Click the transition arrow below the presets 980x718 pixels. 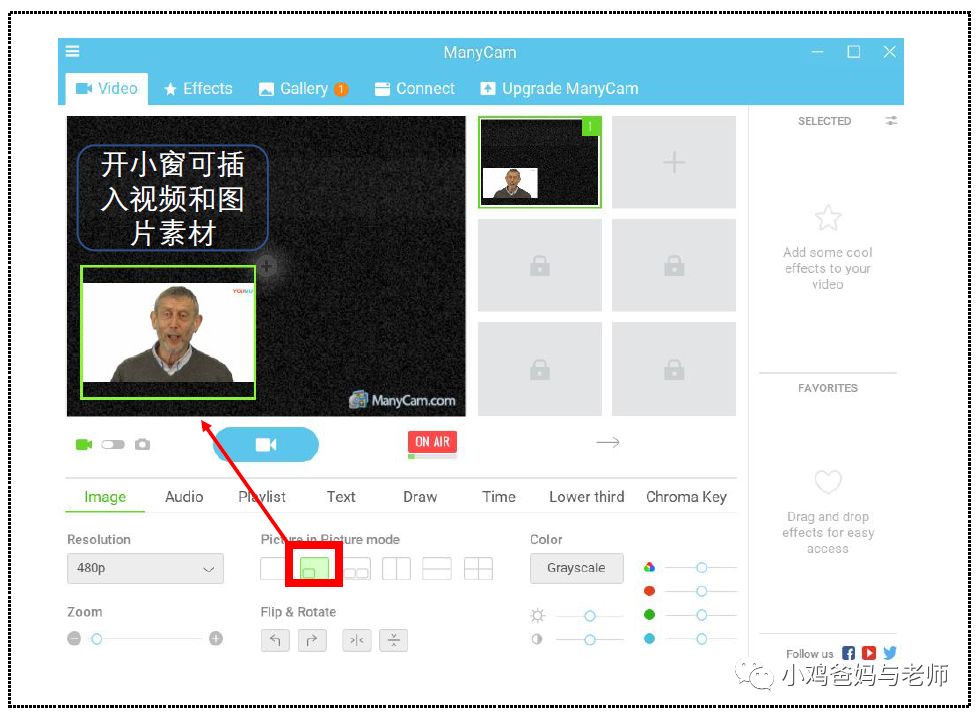[x=608, y=442]
